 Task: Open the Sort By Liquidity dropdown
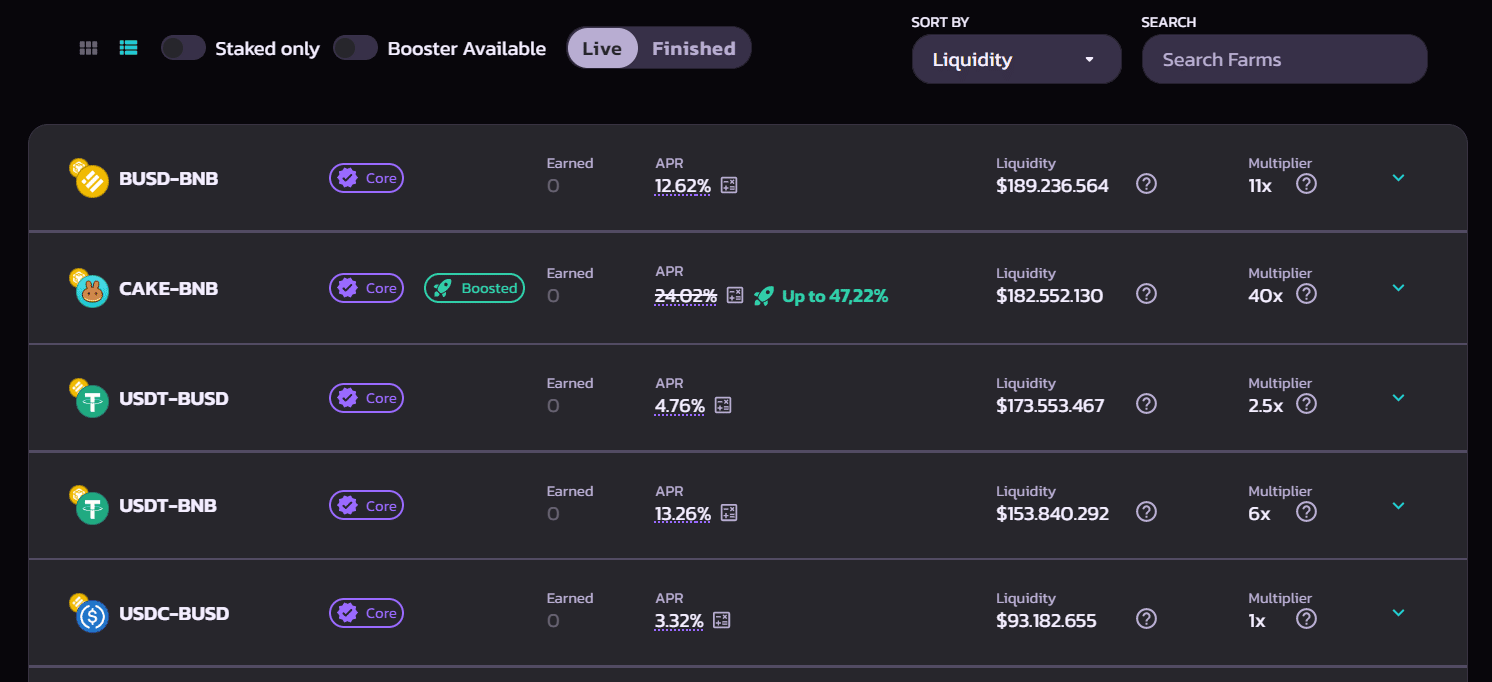(x=1016, y=60)
